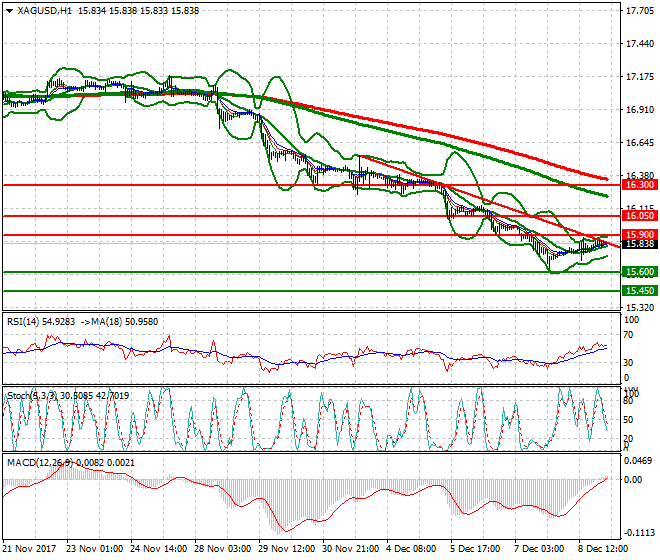The height and width of the screenshot is (560, 660).
Task: Select the XAGUSD,H1 chart title text
Action: [x=45, y=11]
